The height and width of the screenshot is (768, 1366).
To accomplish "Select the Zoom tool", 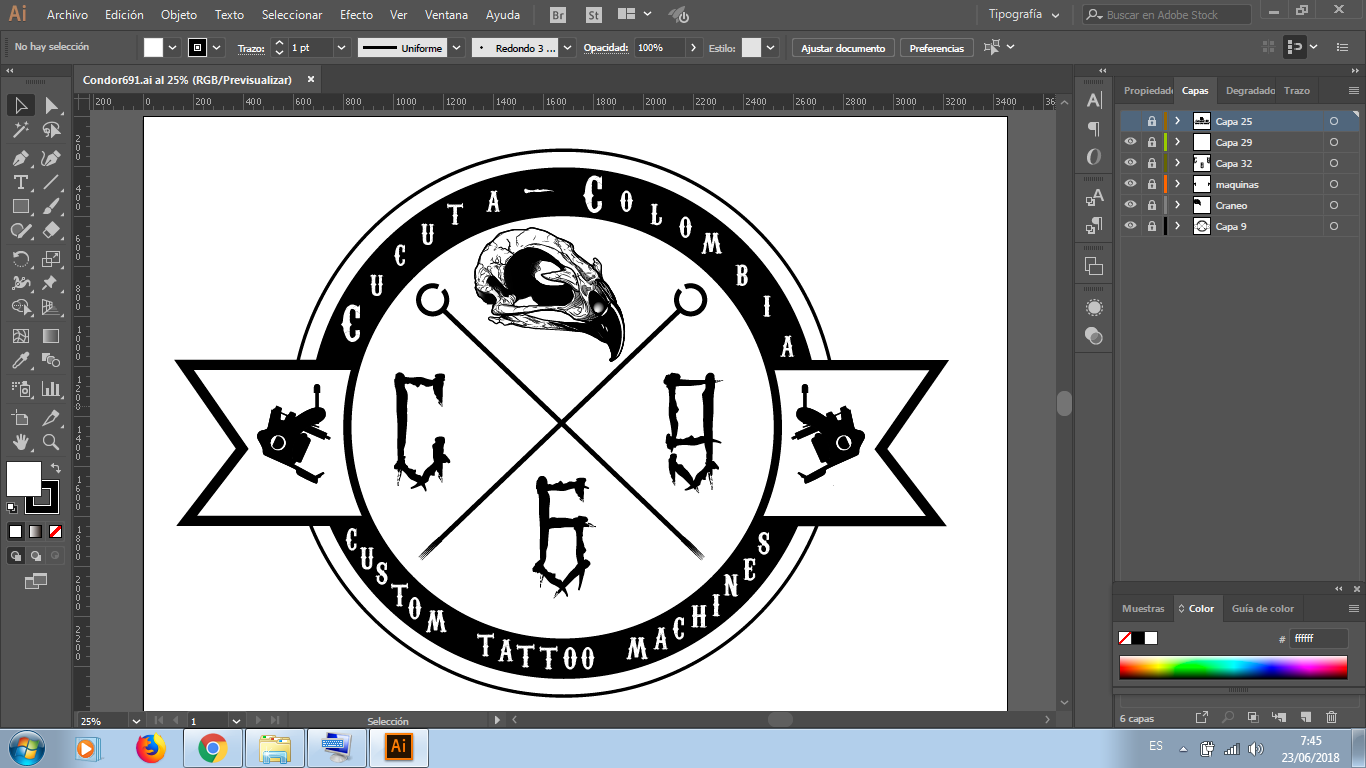I will click(51, 442).
